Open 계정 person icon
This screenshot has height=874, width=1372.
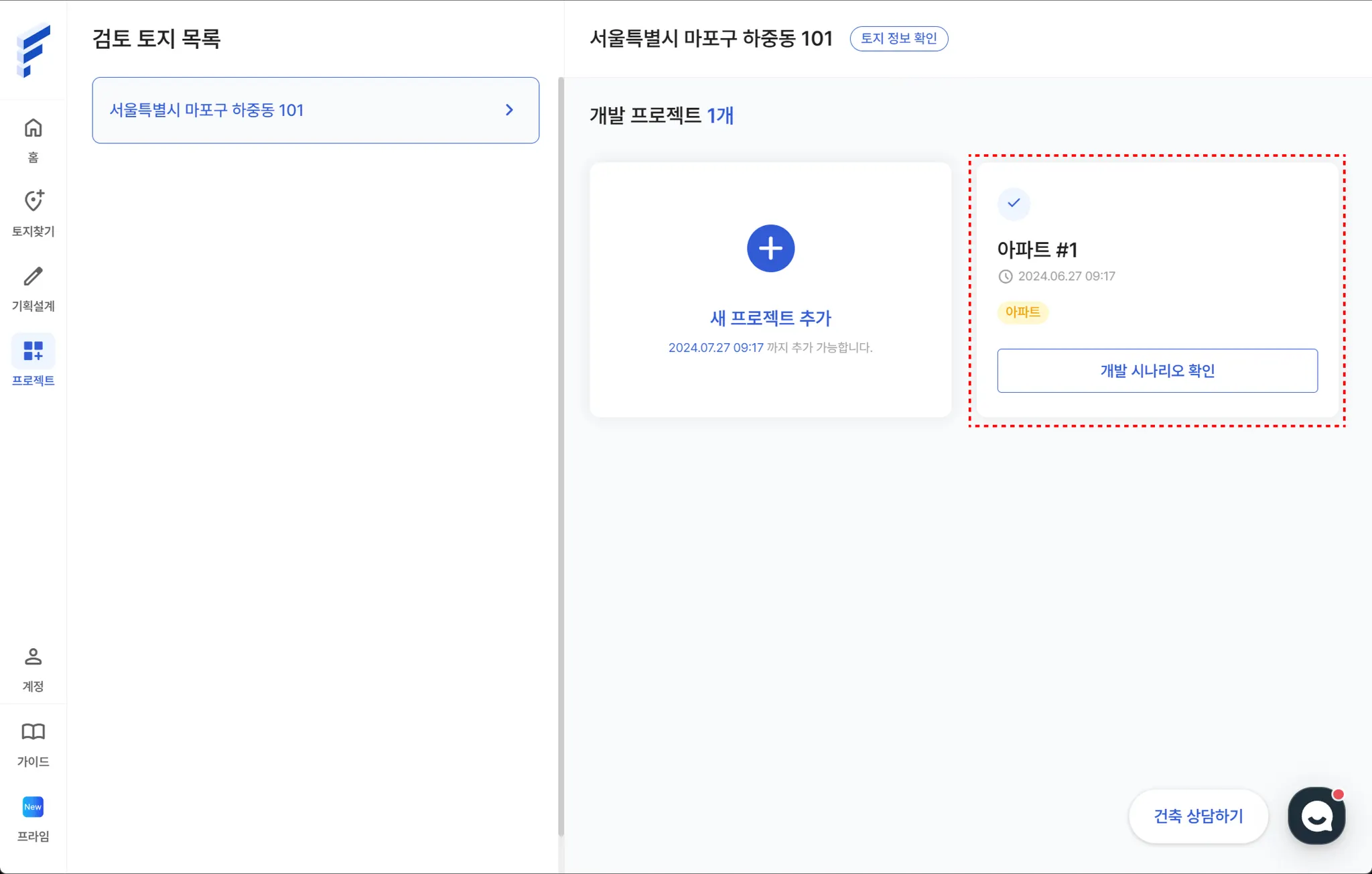click(33, 657)
